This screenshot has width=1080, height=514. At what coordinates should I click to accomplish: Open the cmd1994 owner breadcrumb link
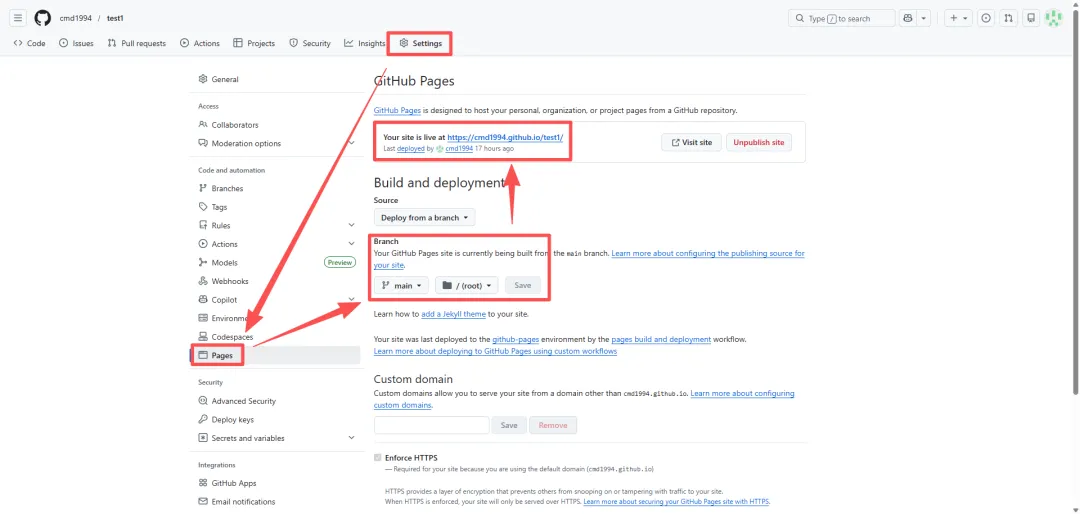(x=74, y=18)
